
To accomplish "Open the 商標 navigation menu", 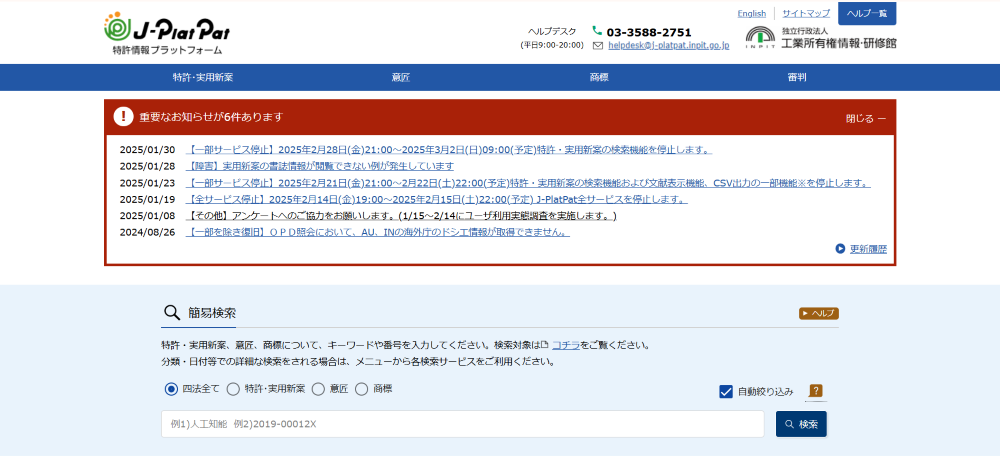I will (599, 77).
